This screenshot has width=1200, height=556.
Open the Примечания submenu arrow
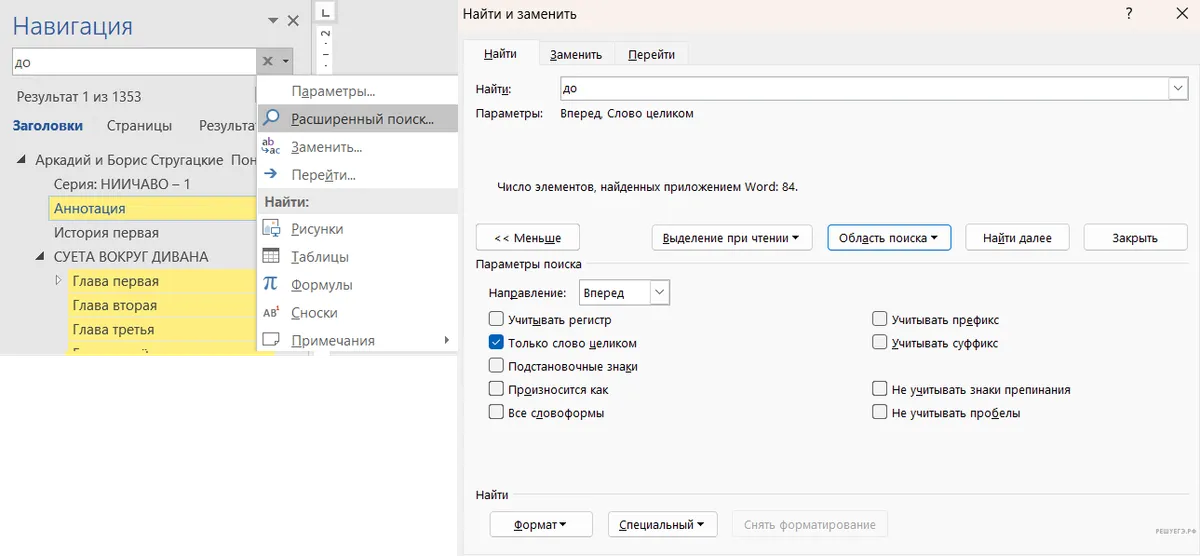pos(446,340)
